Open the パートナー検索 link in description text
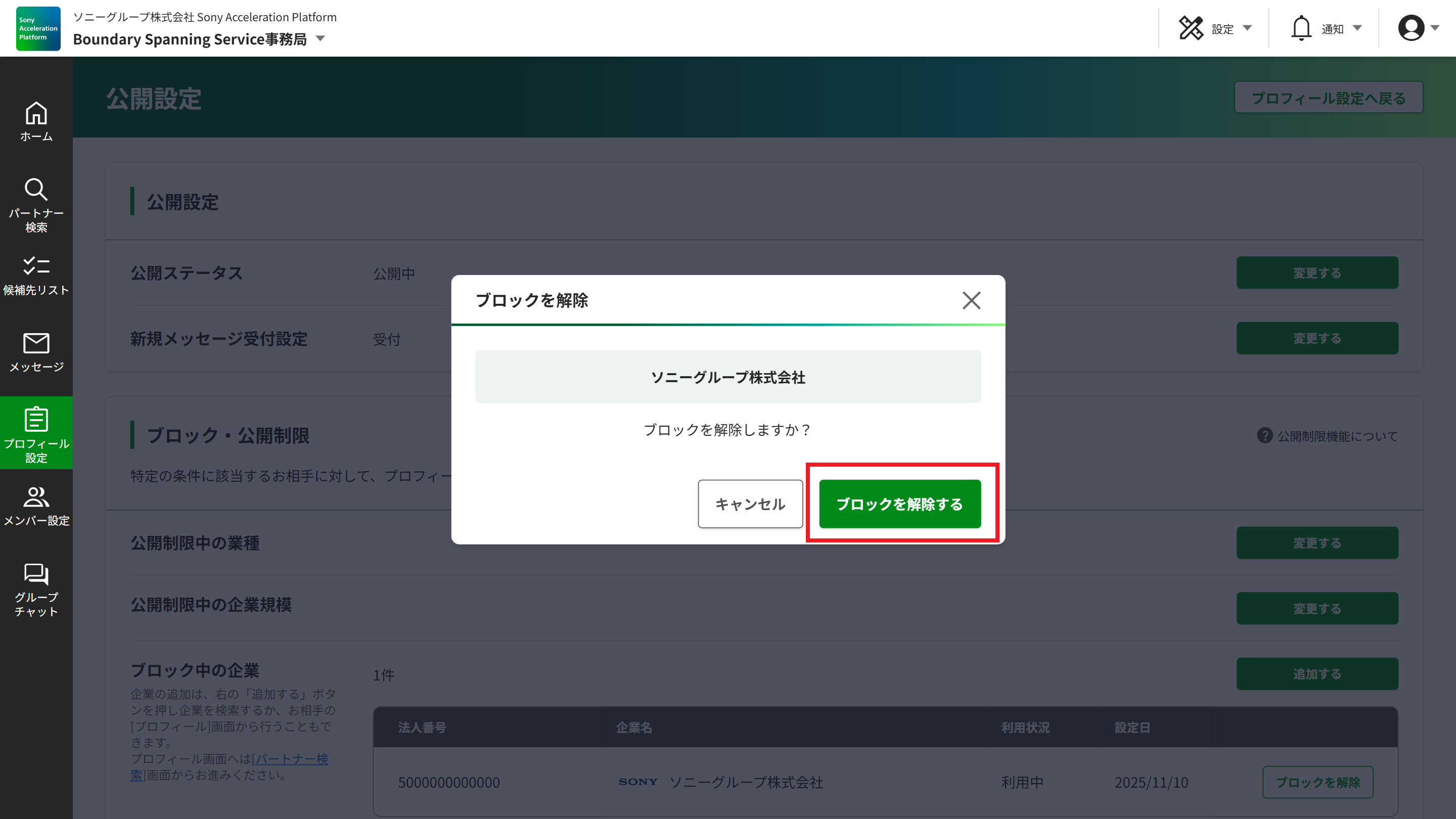The width and height of the screenshot is (1456, 819). 291,760
